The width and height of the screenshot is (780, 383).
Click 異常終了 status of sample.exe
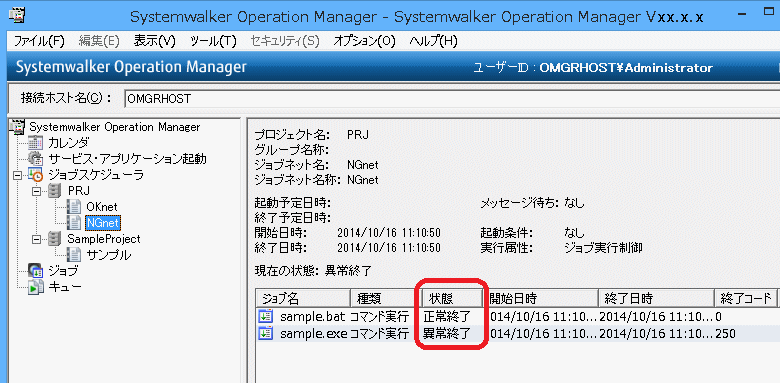click(446, 333)
